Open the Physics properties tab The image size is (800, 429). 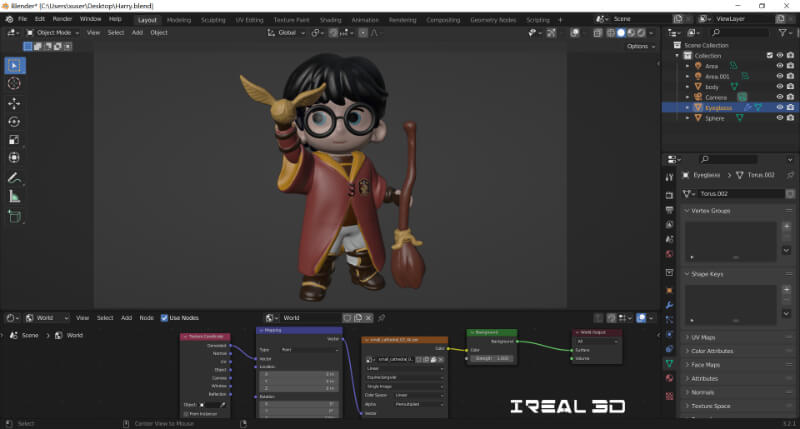coord(669,334)
